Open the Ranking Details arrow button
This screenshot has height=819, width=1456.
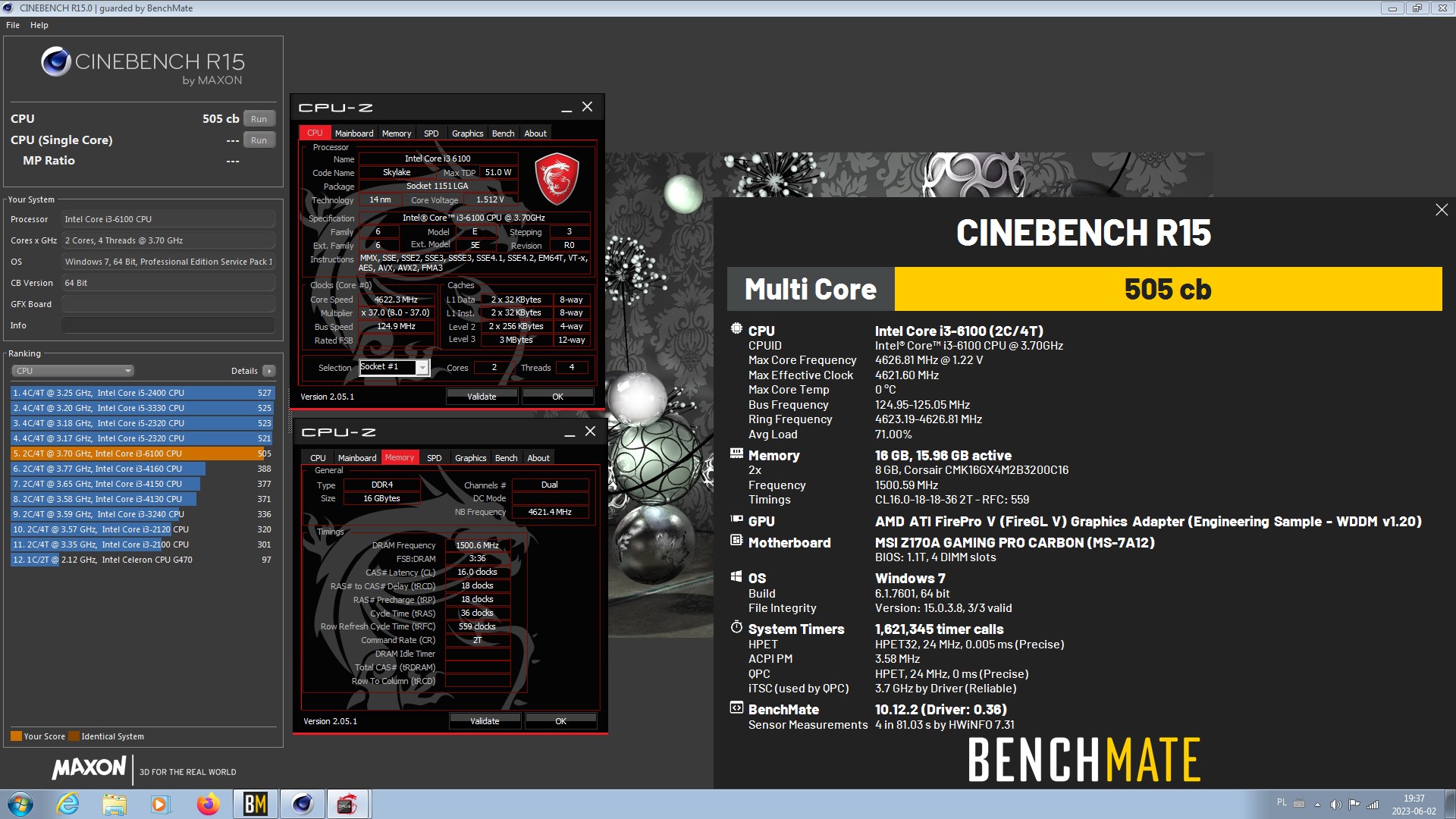269,371
